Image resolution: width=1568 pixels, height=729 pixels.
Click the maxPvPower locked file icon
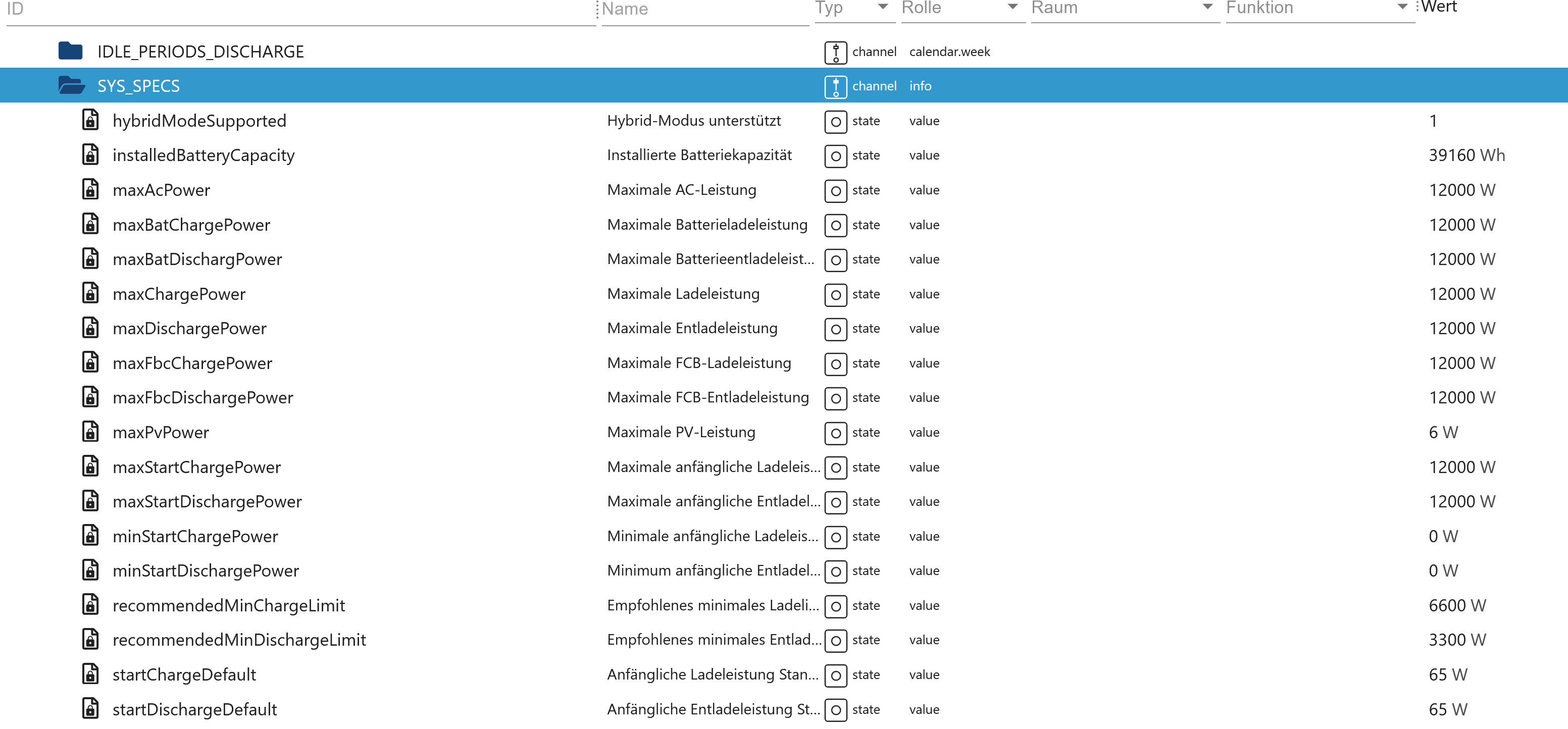point(91,432)
